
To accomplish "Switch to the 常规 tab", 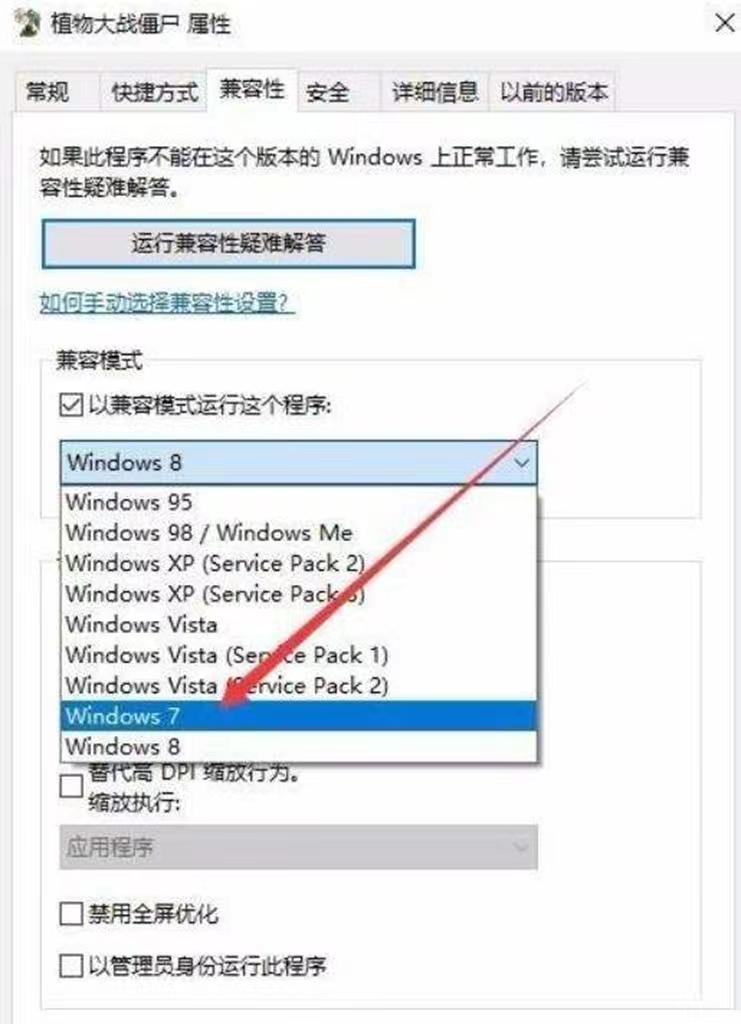I will [47, 92].
